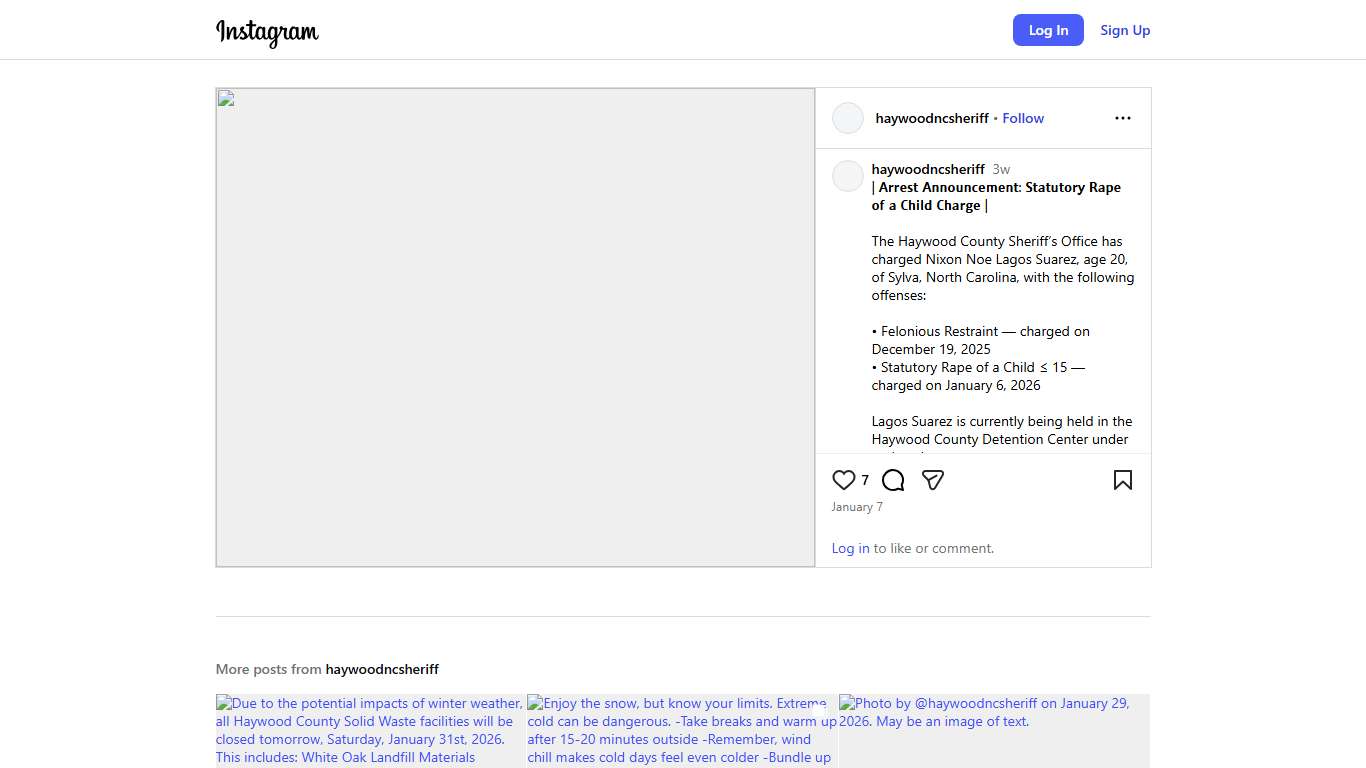Open haywoodncsheriff username in post header
1366x768 pixels.
pos(931,118)
